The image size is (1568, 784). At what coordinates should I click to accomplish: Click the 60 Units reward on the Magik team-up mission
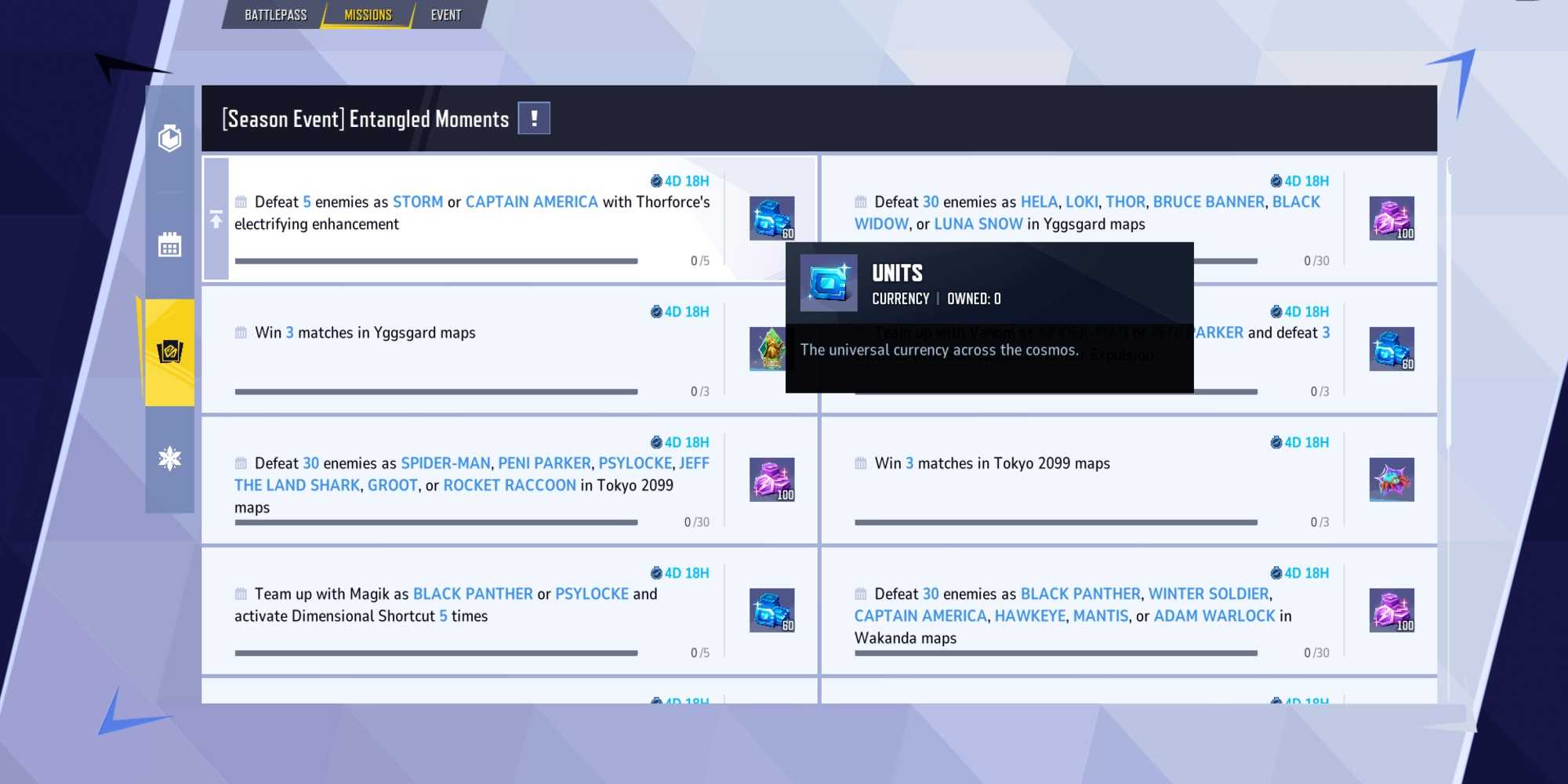click(x=772, y=610)
